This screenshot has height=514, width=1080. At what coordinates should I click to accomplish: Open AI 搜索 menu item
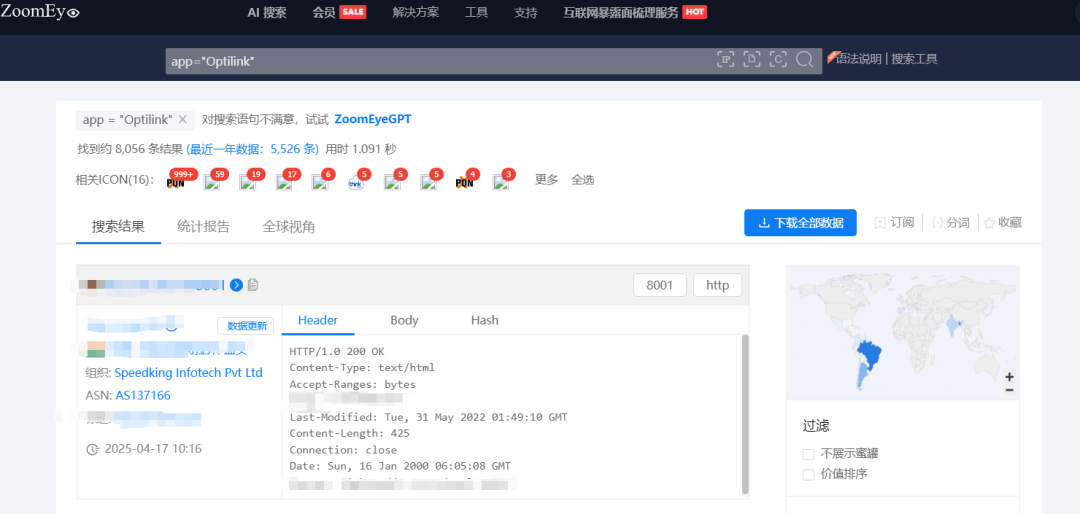pyautogui.click(x=267, y=12)
